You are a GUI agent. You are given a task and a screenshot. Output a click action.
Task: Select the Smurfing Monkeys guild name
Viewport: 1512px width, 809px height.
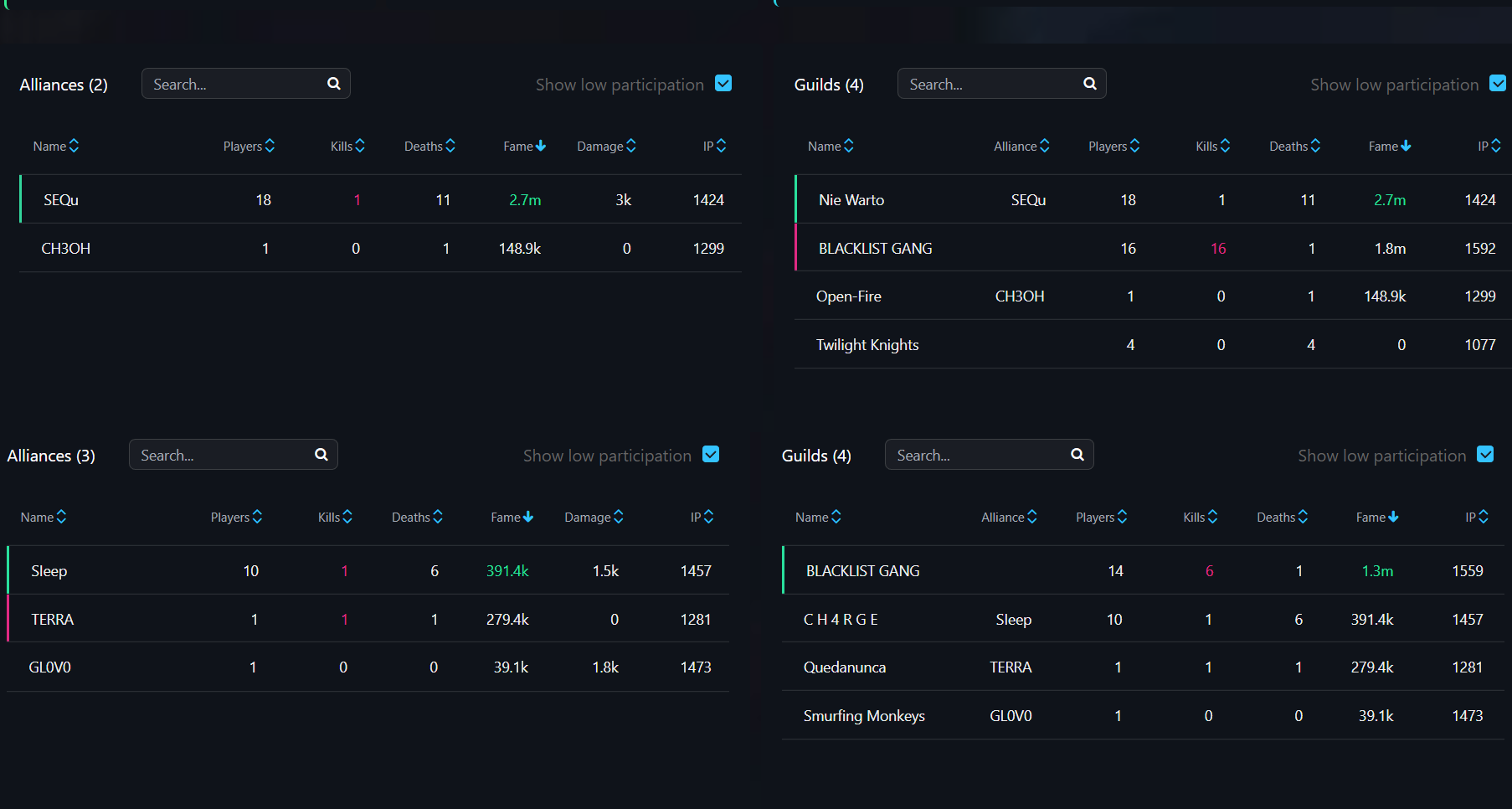(864, 716)
